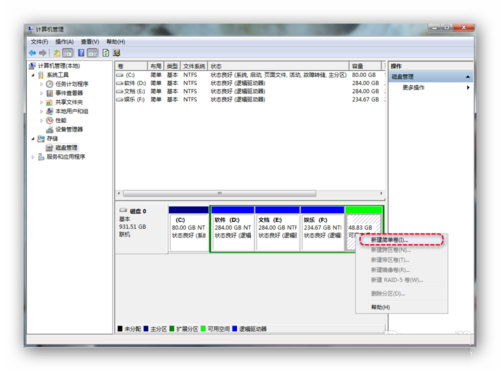Click the 任务计划程序 clock icon
This screenshot has height=371, width=500.
(x=50, y=84)
